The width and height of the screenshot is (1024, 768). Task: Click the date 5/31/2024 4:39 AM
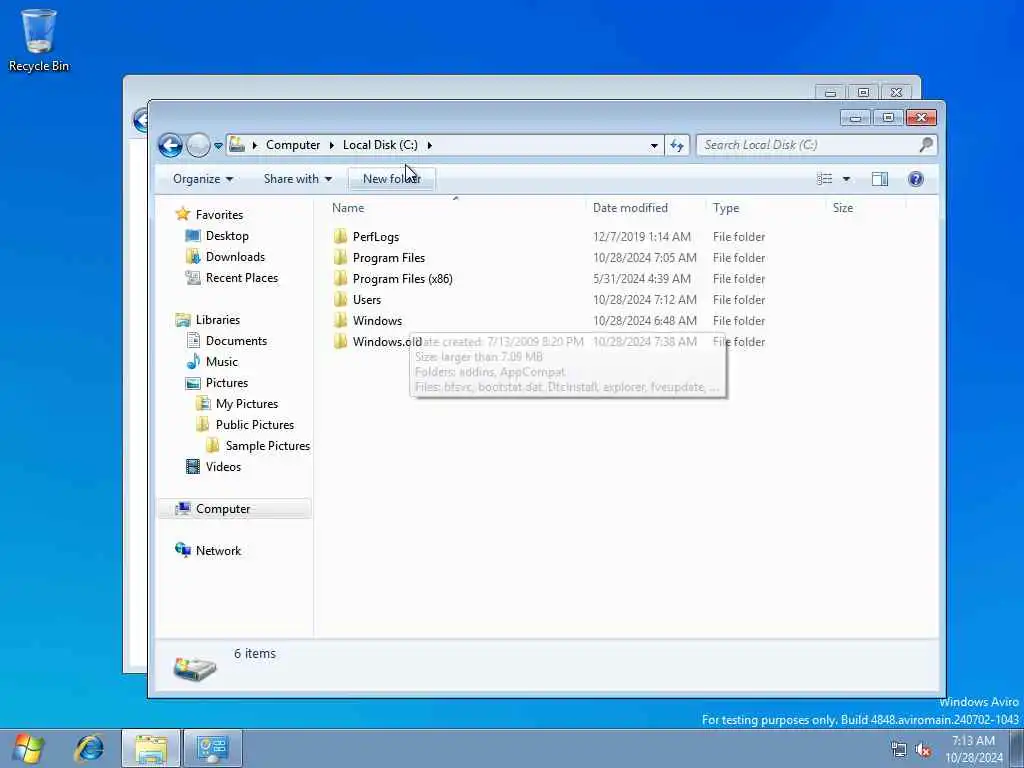(x=641, y=279)
